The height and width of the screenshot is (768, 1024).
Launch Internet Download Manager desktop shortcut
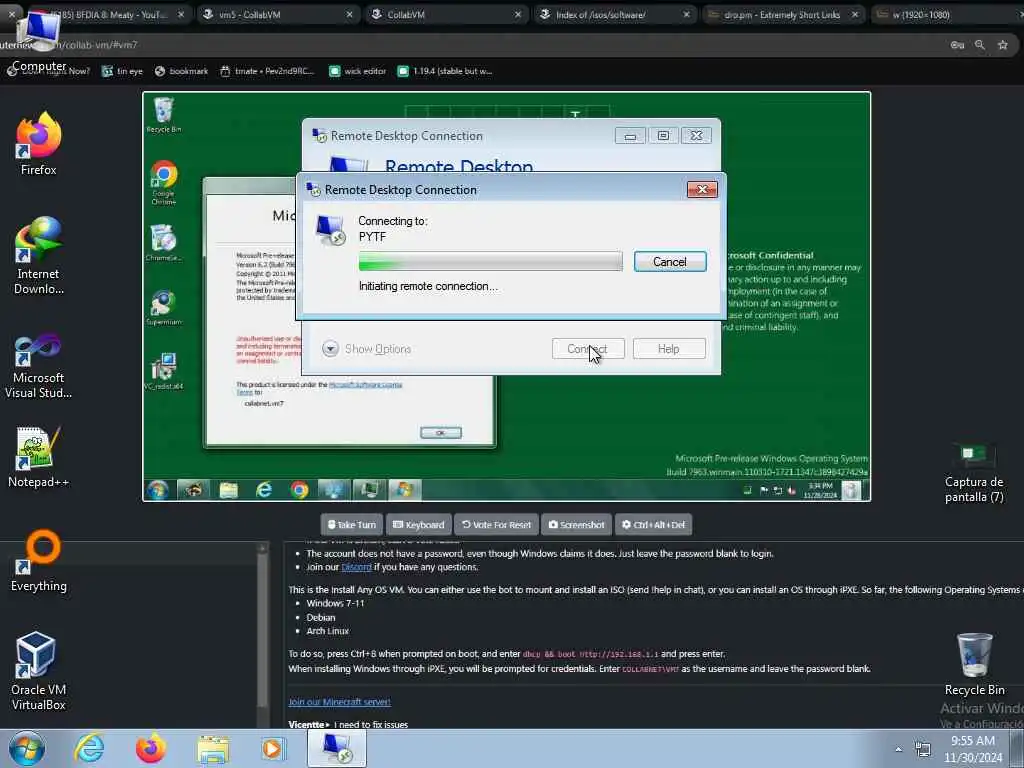coord(39,256)
